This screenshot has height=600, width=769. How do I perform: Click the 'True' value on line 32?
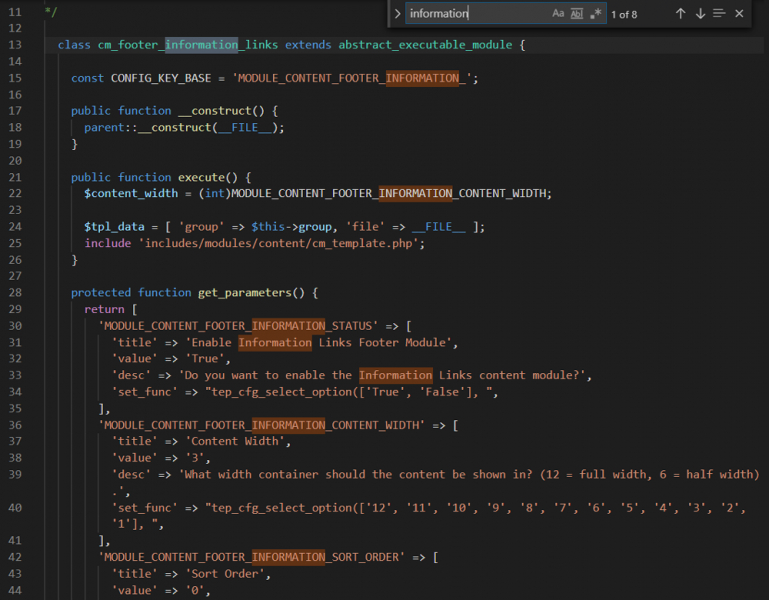point(205,359)
